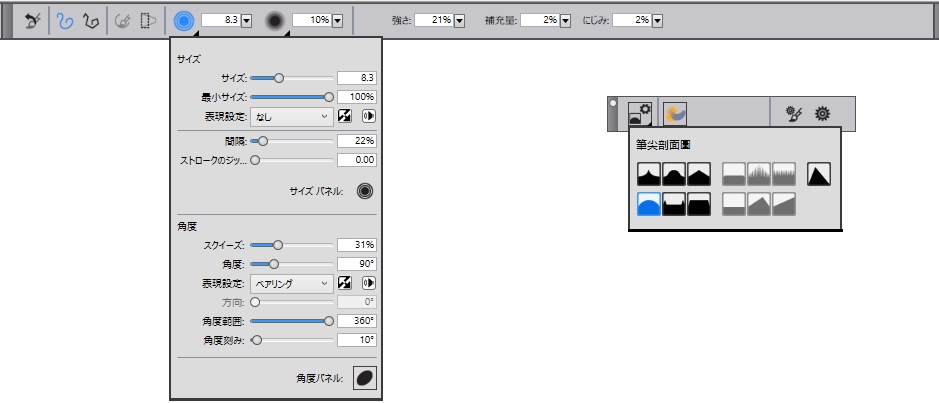Viewport: 939px width, 403px height.
Task: Select the blue dome-shaped brush tip profile
Action: click(647, 205)
